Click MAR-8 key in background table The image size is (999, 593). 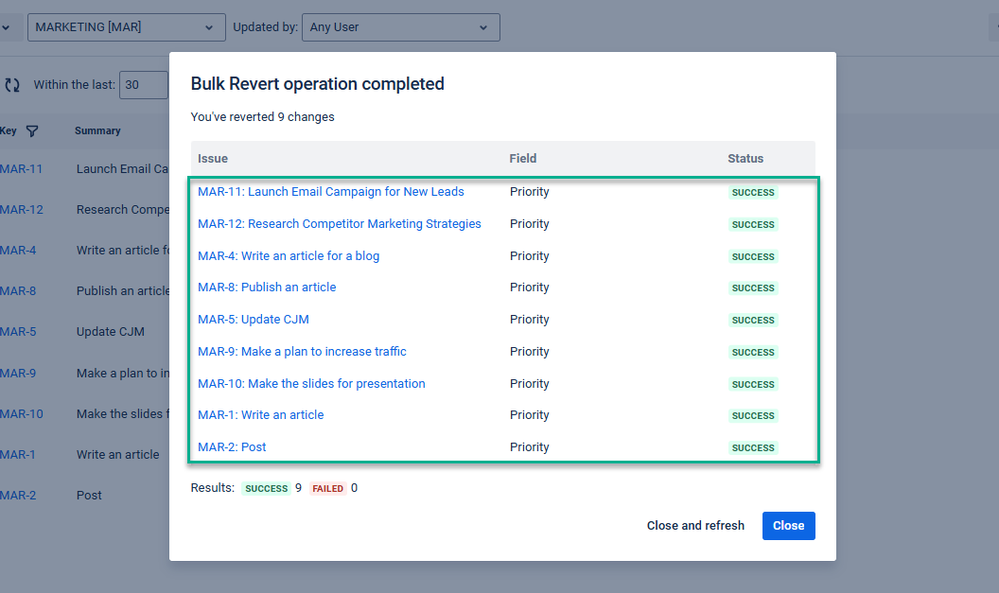click(18, 291)
